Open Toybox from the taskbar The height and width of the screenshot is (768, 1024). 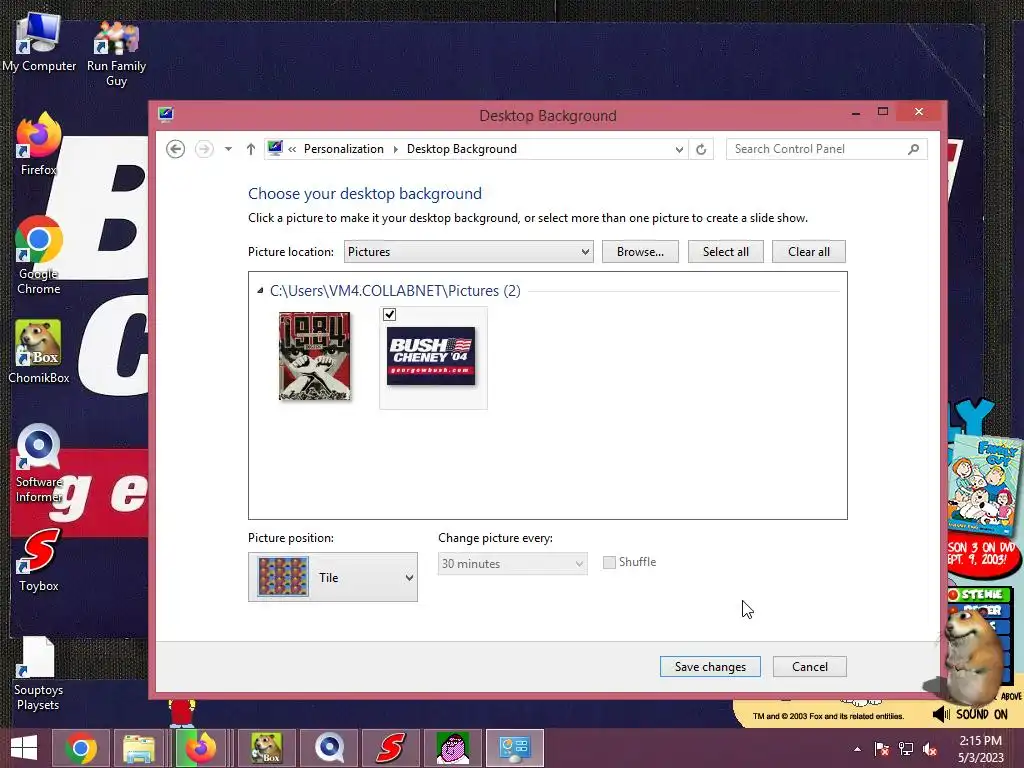pyautogui.click(x=391, y=748)
